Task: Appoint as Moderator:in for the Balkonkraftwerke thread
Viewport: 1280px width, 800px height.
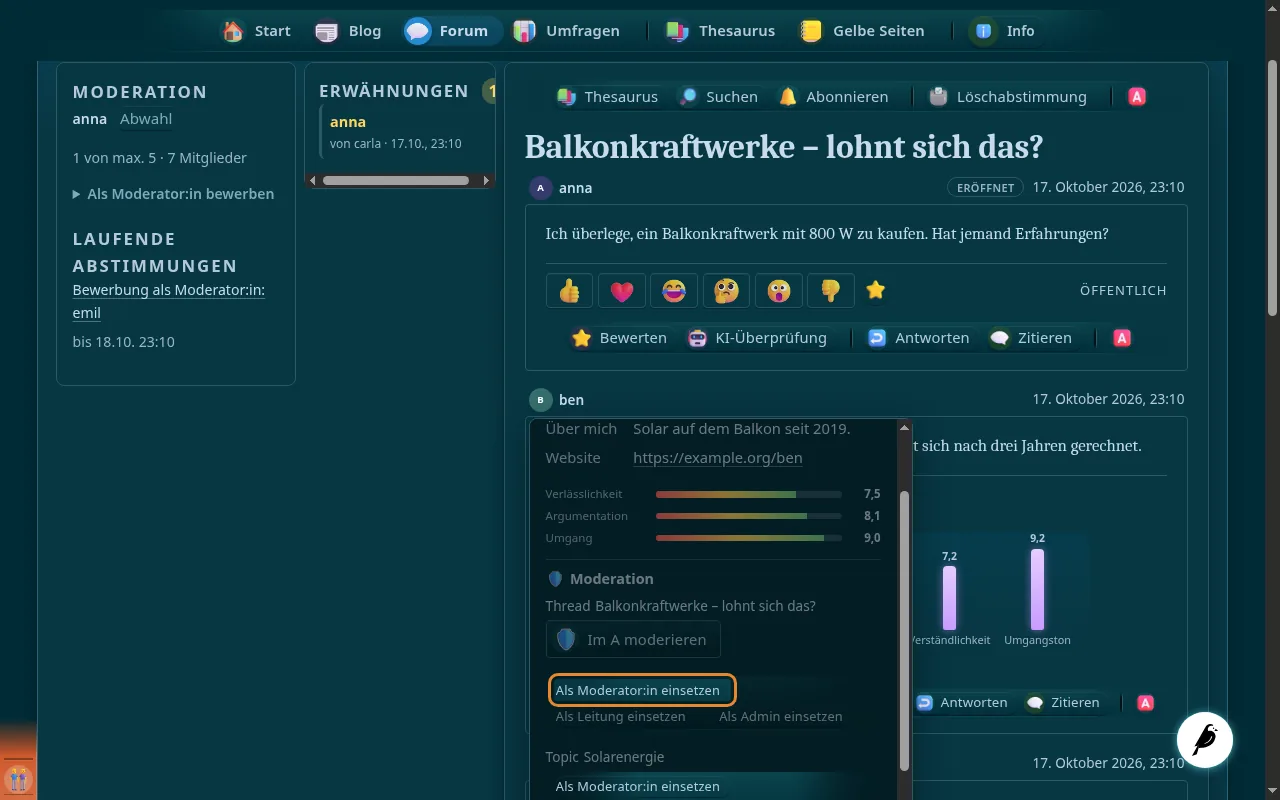Action: (642, 690)
